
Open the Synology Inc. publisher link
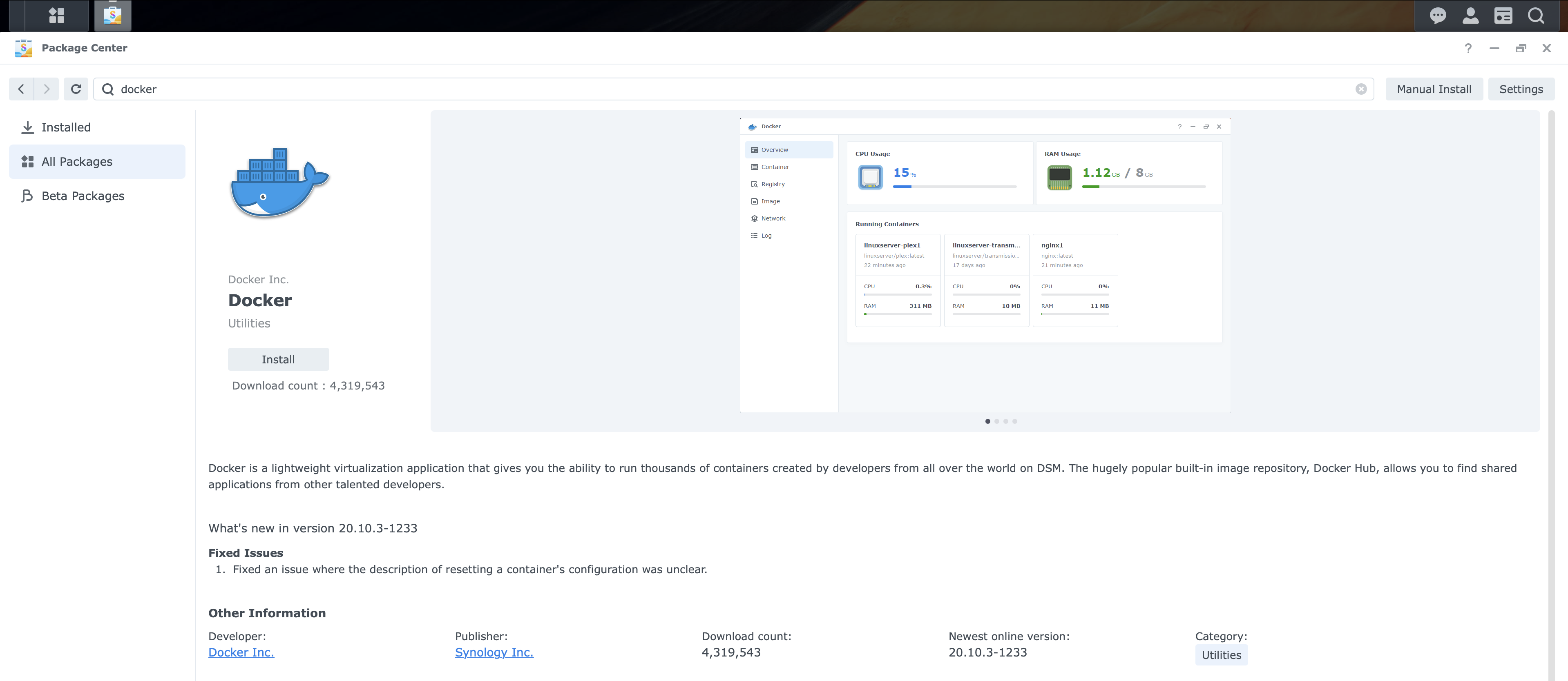click(x=494, y=652)
